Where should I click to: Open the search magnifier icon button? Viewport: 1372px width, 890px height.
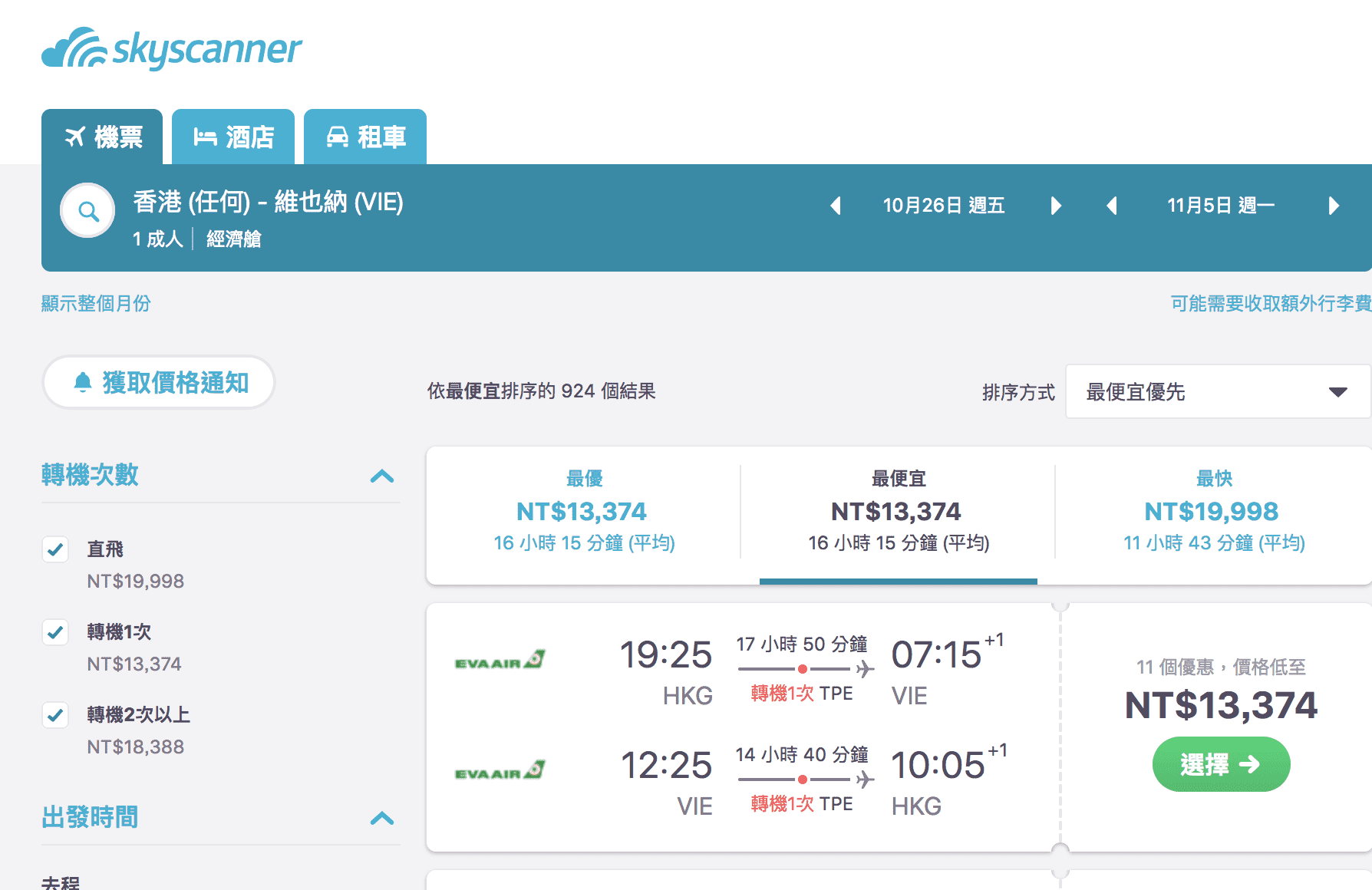point(88,210)
